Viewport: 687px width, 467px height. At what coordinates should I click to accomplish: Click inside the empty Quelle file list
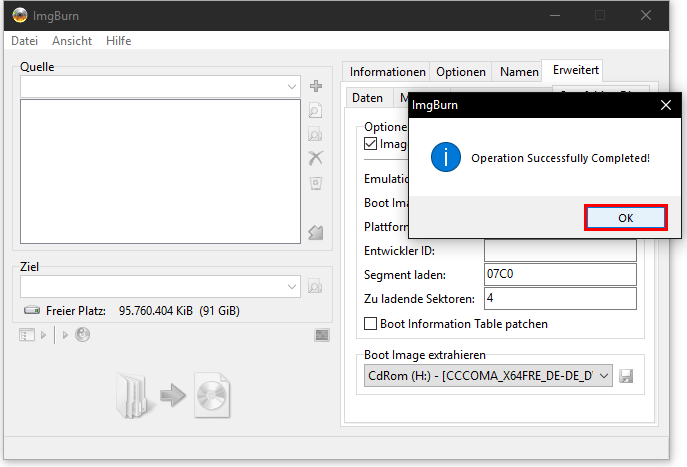(x=160, y=171)
